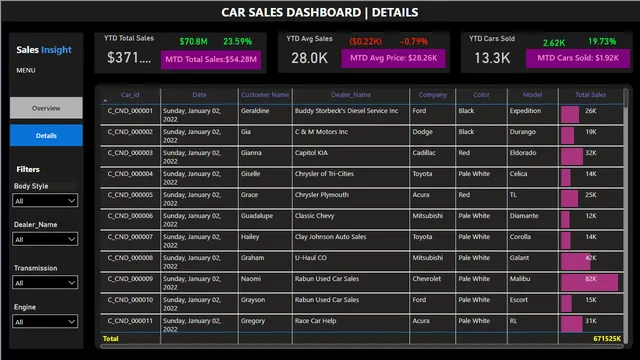This screenshot has width=640, height=360.
Task: Click the 82K sales data bar
Action: pos(589,282)
